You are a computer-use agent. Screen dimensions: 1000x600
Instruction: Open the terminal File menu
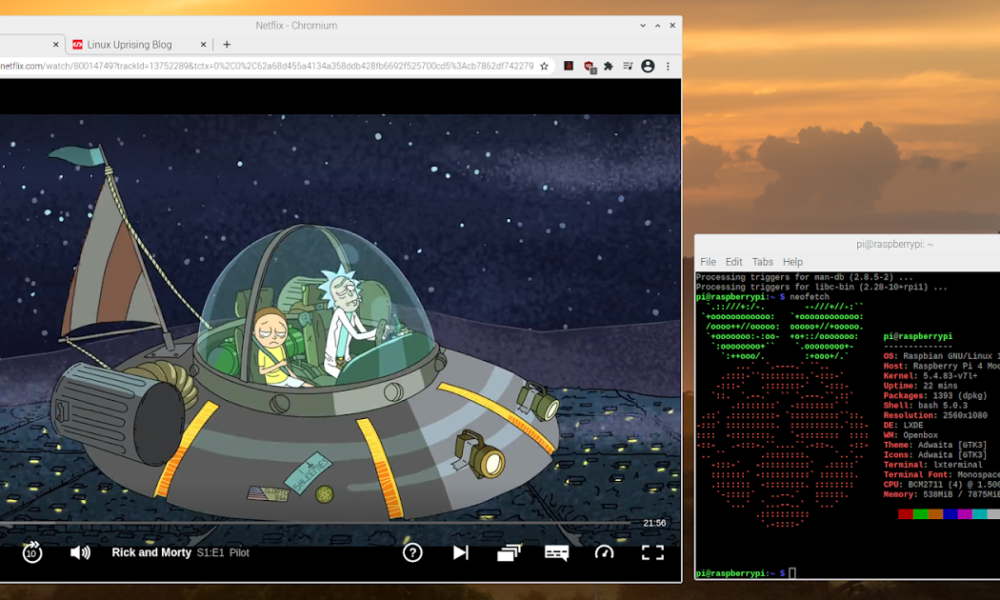(x=708, y=261)
